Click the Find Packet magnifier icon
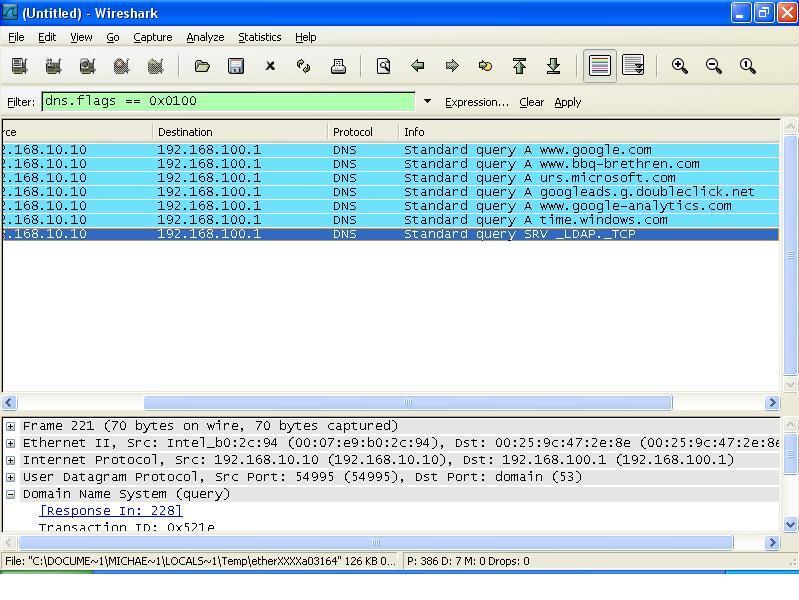Viewport: 799px width, 600px height. click(383, 66)
